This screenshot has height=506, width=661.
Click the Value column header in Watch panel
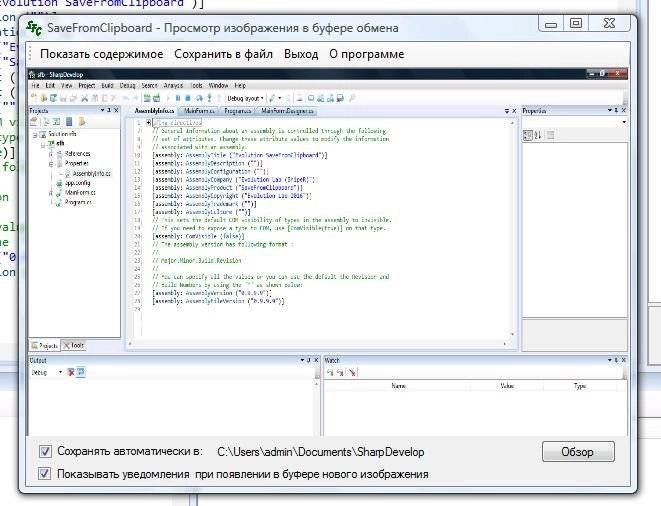tap(506, 386)
